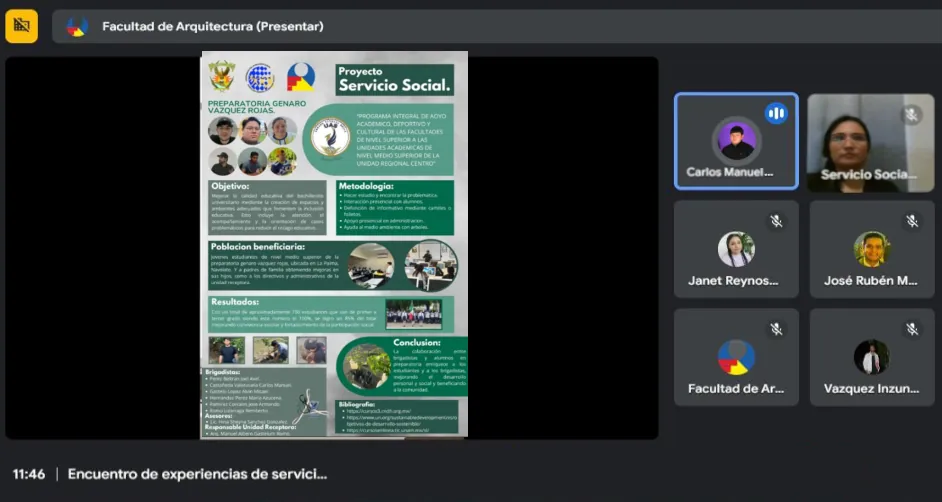Viewport: 942px width, 502px height.
Task: Click the Proyecto Servicio Social poster heading
Action: click(x=394, y=80)
